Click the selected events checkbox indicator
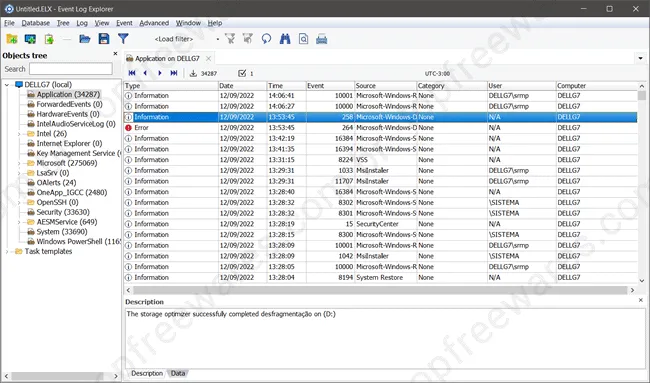650x383 pixels. 242,73
